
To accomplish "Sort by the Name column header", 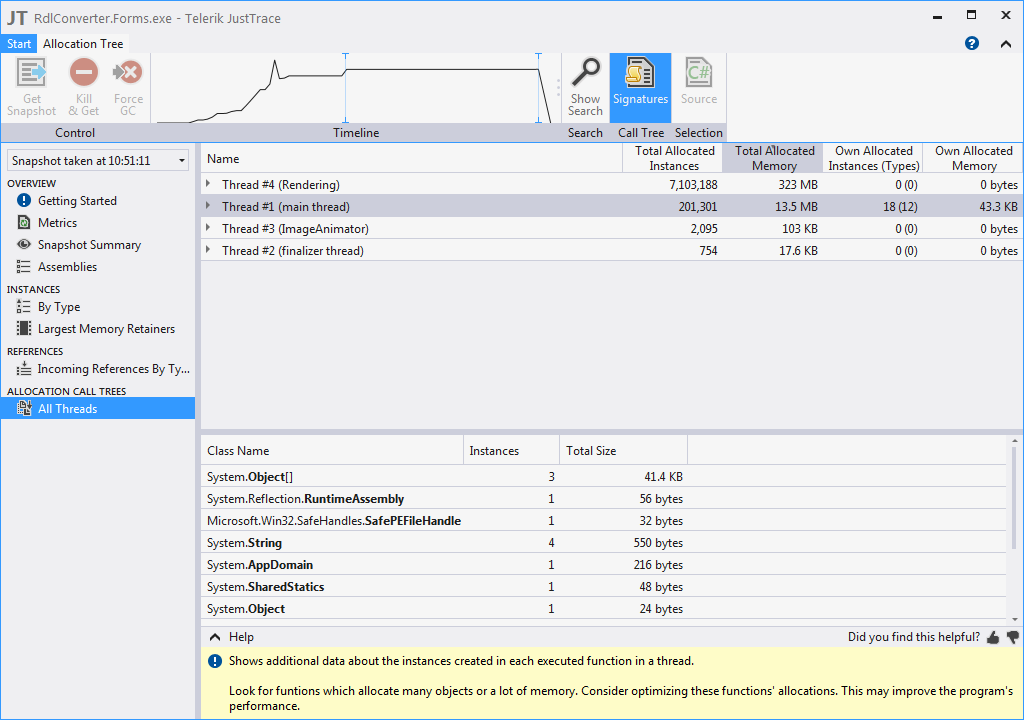I will tap(411, 158).
